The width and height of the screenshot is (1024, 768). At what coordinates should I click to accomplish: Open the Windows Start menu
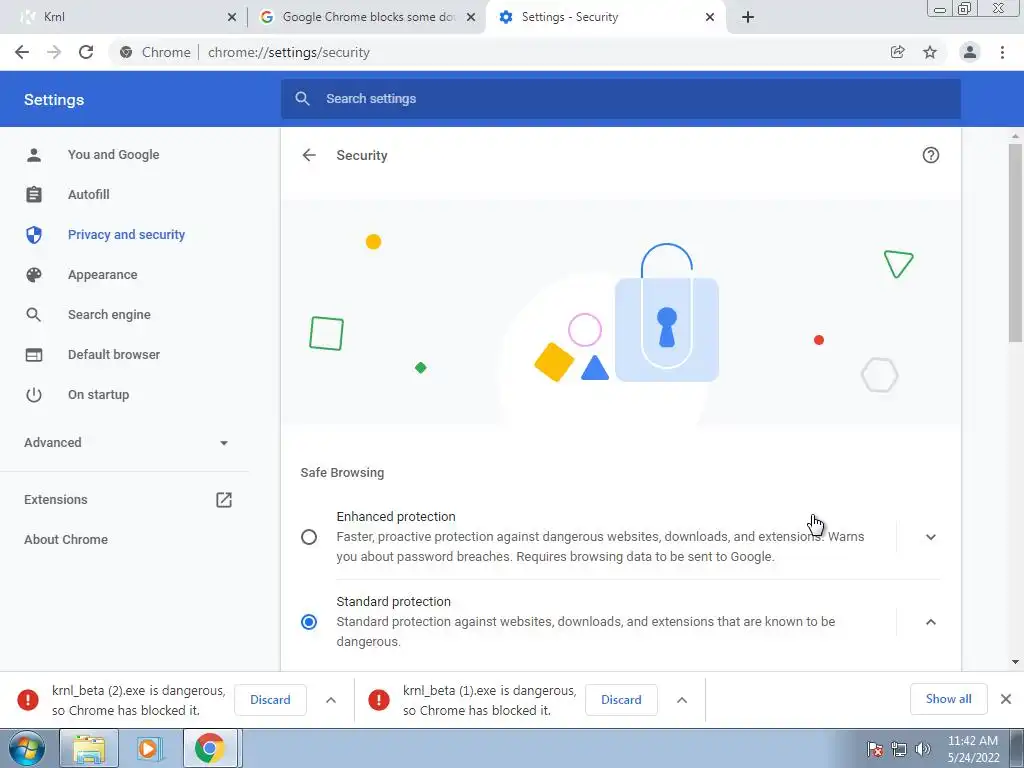click(x=27, y=748)
